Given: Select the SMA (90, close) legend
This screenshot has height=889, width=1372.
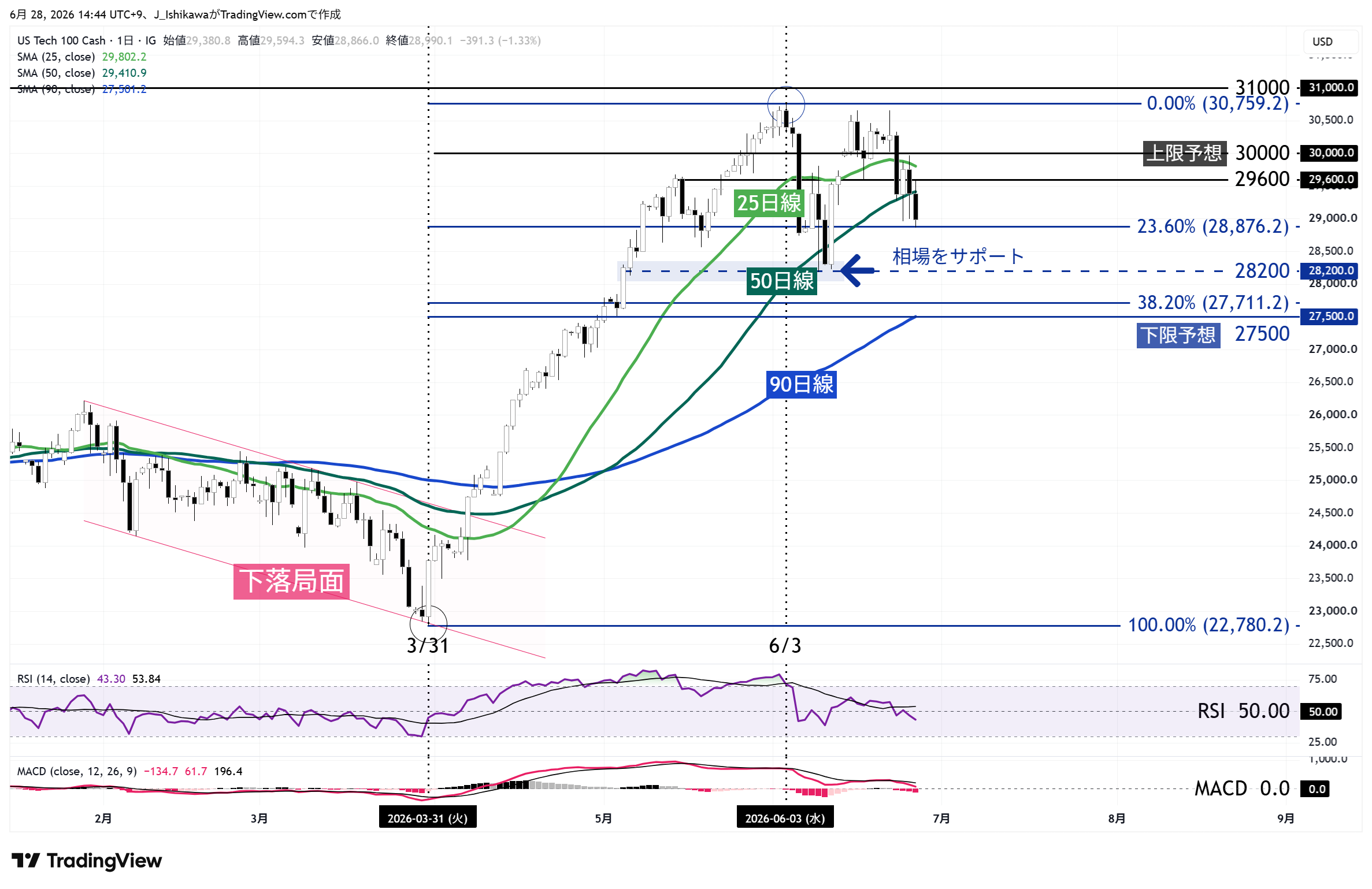Looking at the screenshot, I should pos(81,89).
